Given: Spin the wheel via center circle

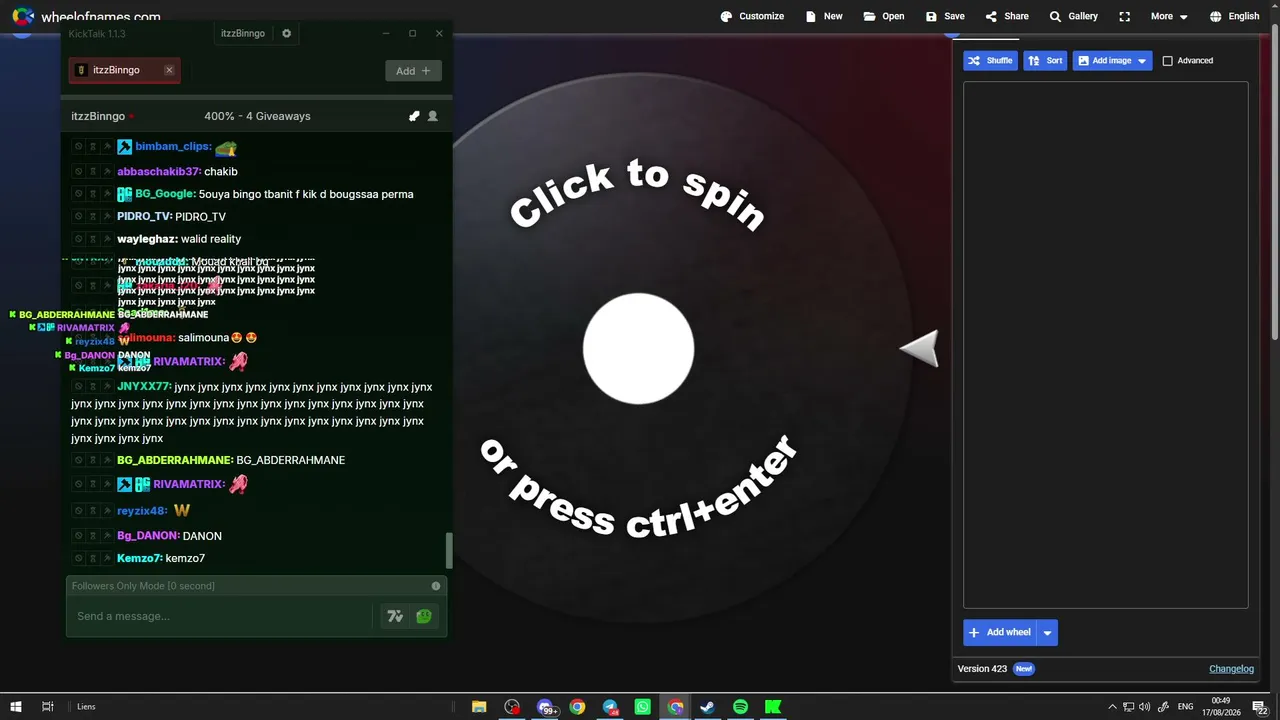Looking at the screenshot, I should pyautogui.click(x=638, y=349).
